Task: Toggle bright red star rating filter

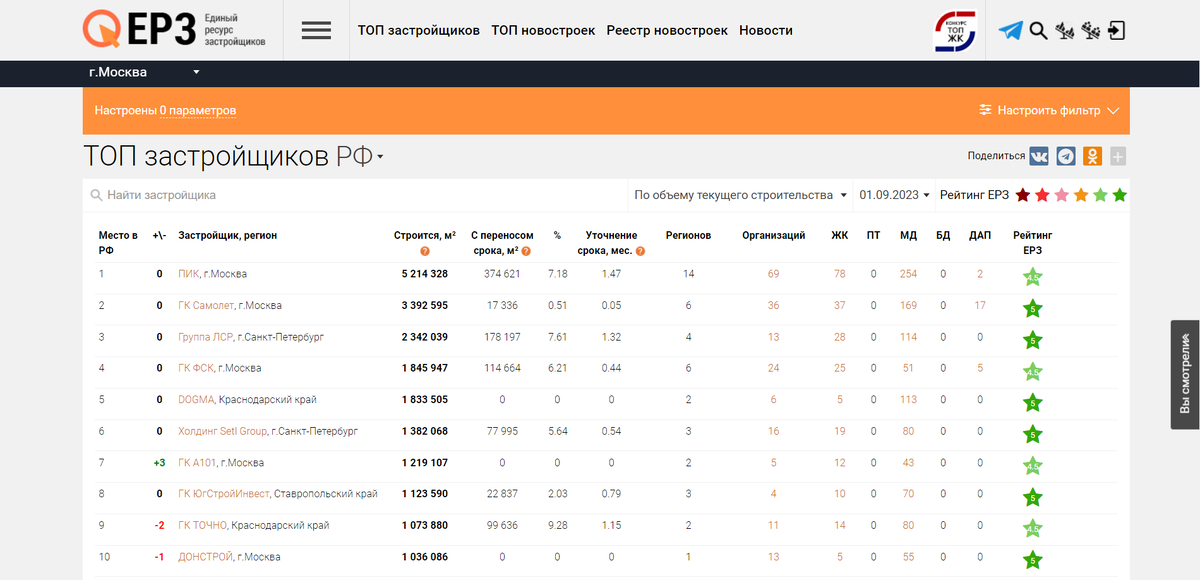Action: 1042,195
